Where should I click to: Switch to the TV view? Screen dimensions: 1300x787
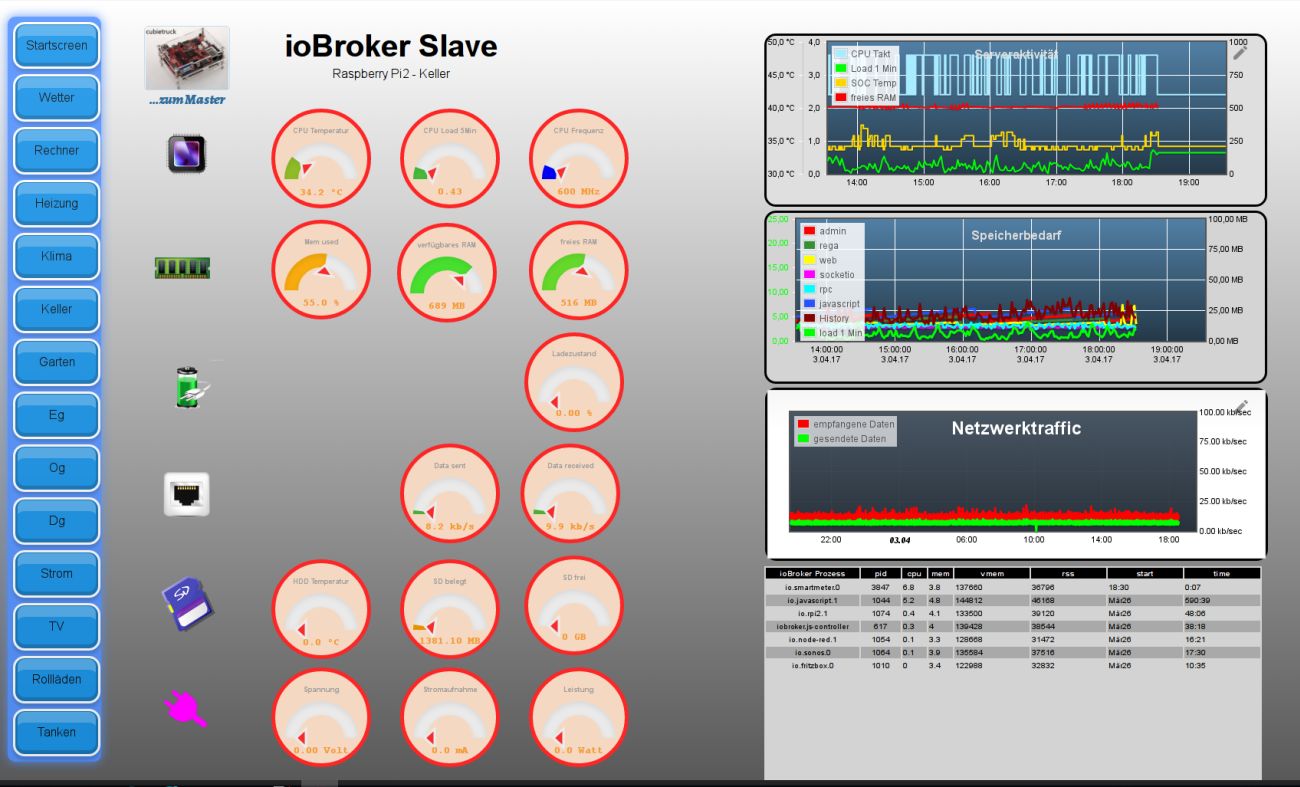click(x=57, y=627)
